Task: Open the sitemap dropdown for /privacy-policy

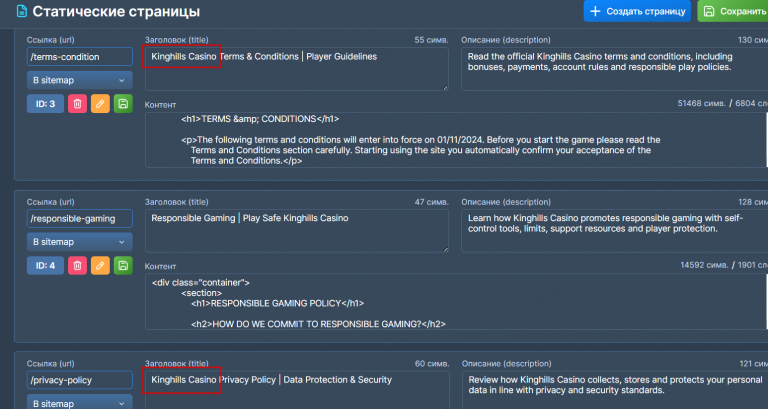Action: [80, 402]
